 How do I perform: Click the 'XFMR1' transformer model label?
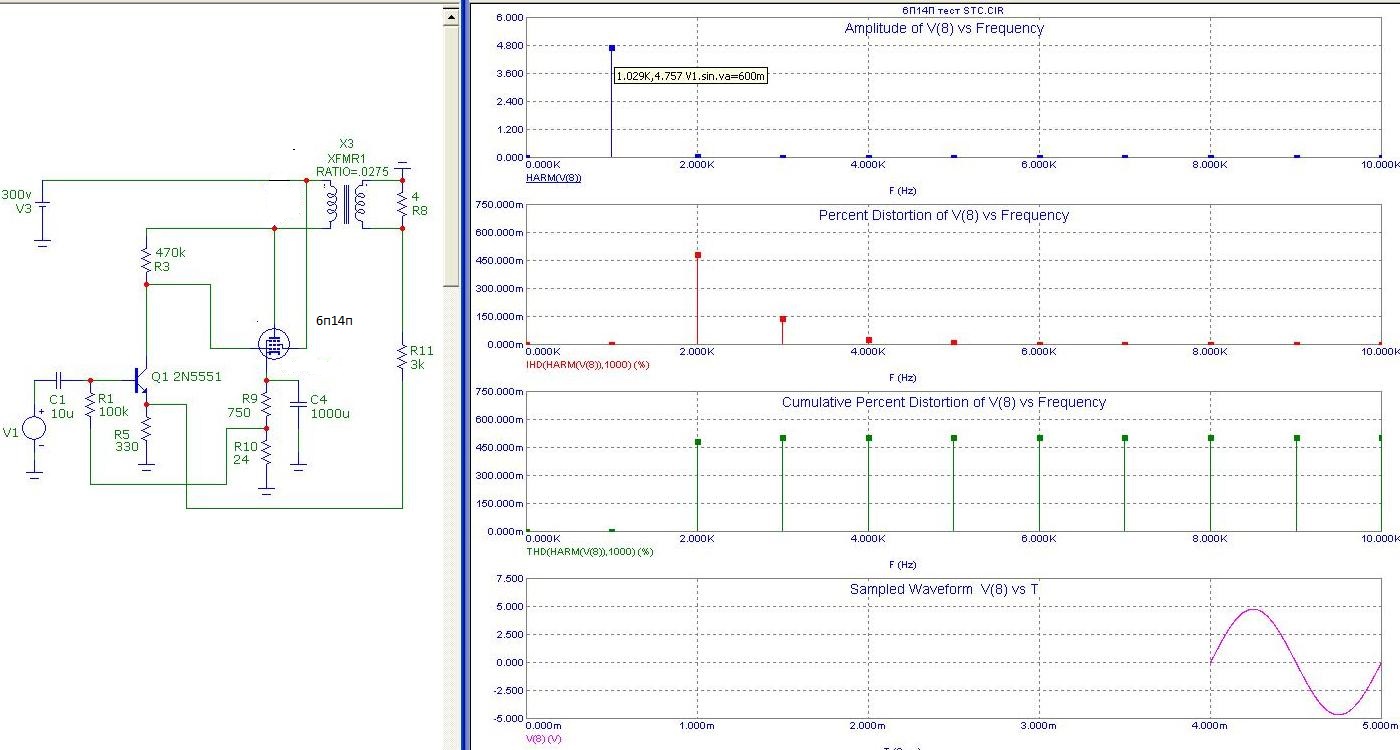click(348, 158)
